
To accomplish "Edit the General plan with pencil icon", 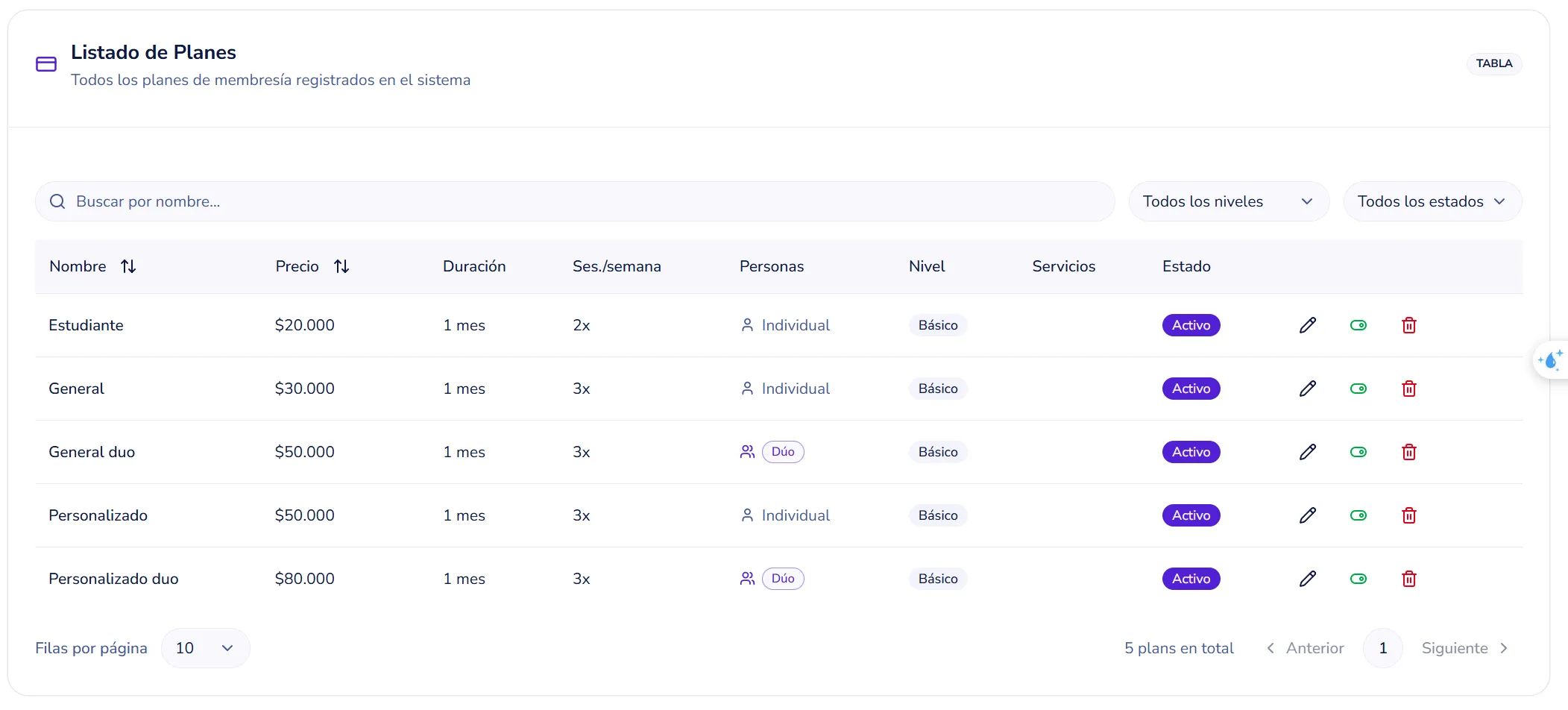I will (1308, 389).
